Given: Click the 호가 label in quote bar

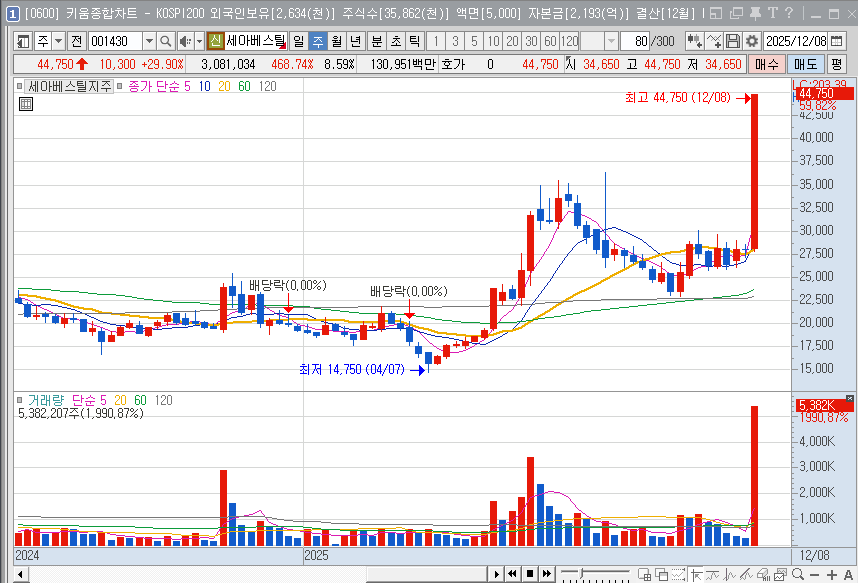Looking at the screenshot, I should pyautogui.click(x=453, y=64).
